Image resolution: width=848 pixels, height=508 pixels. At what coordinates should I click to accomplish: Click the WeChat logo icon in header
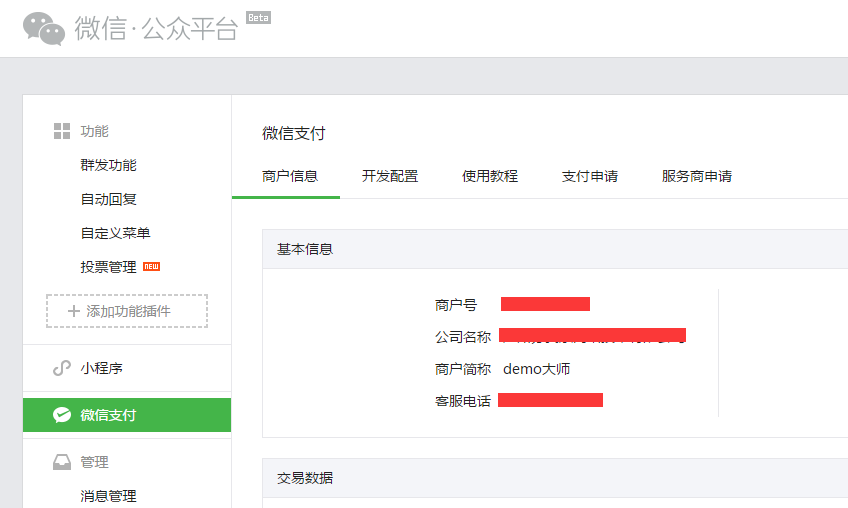(44, 29)
